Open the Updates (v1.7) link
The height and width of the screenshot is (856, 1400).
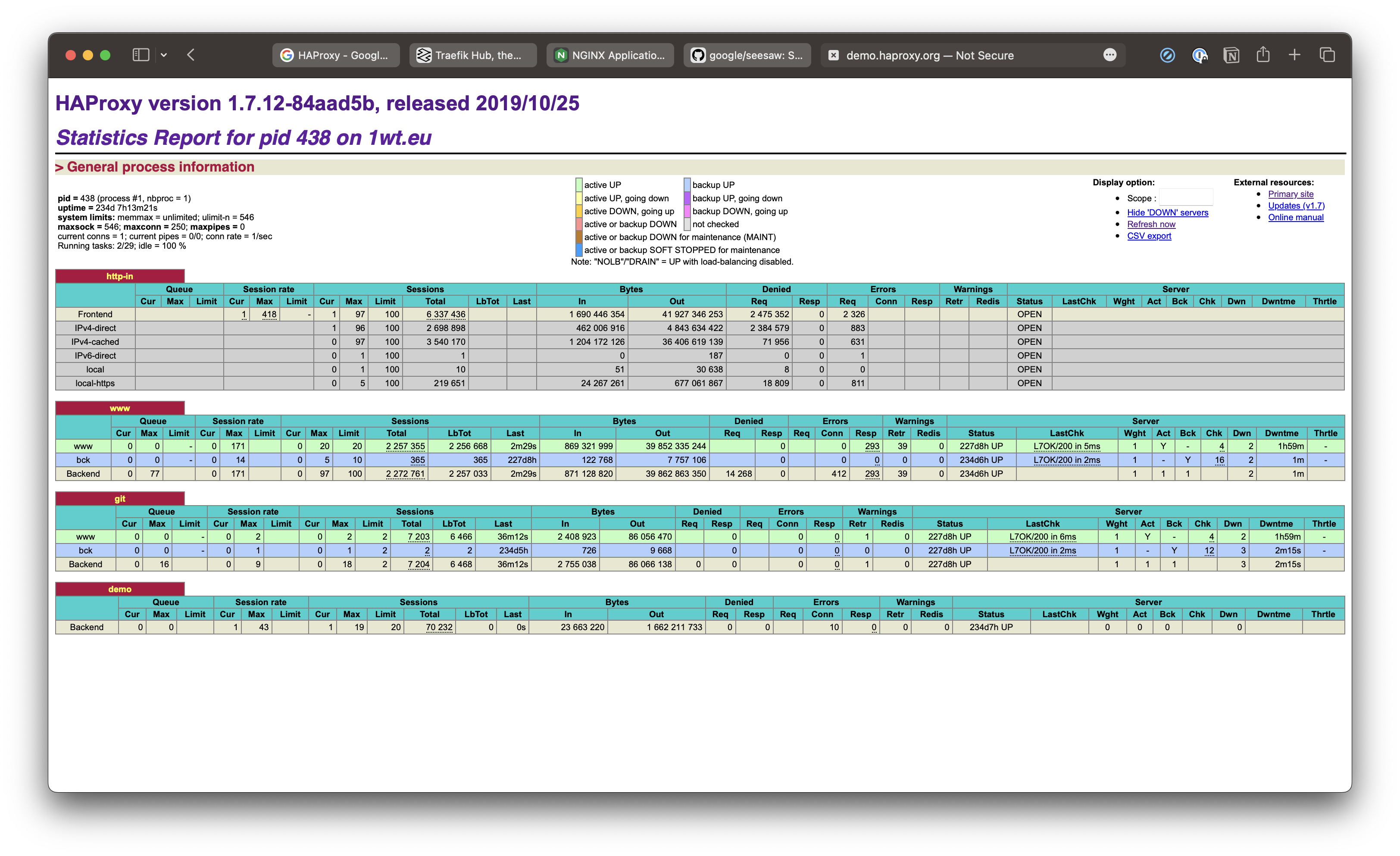pos(1296,206)
